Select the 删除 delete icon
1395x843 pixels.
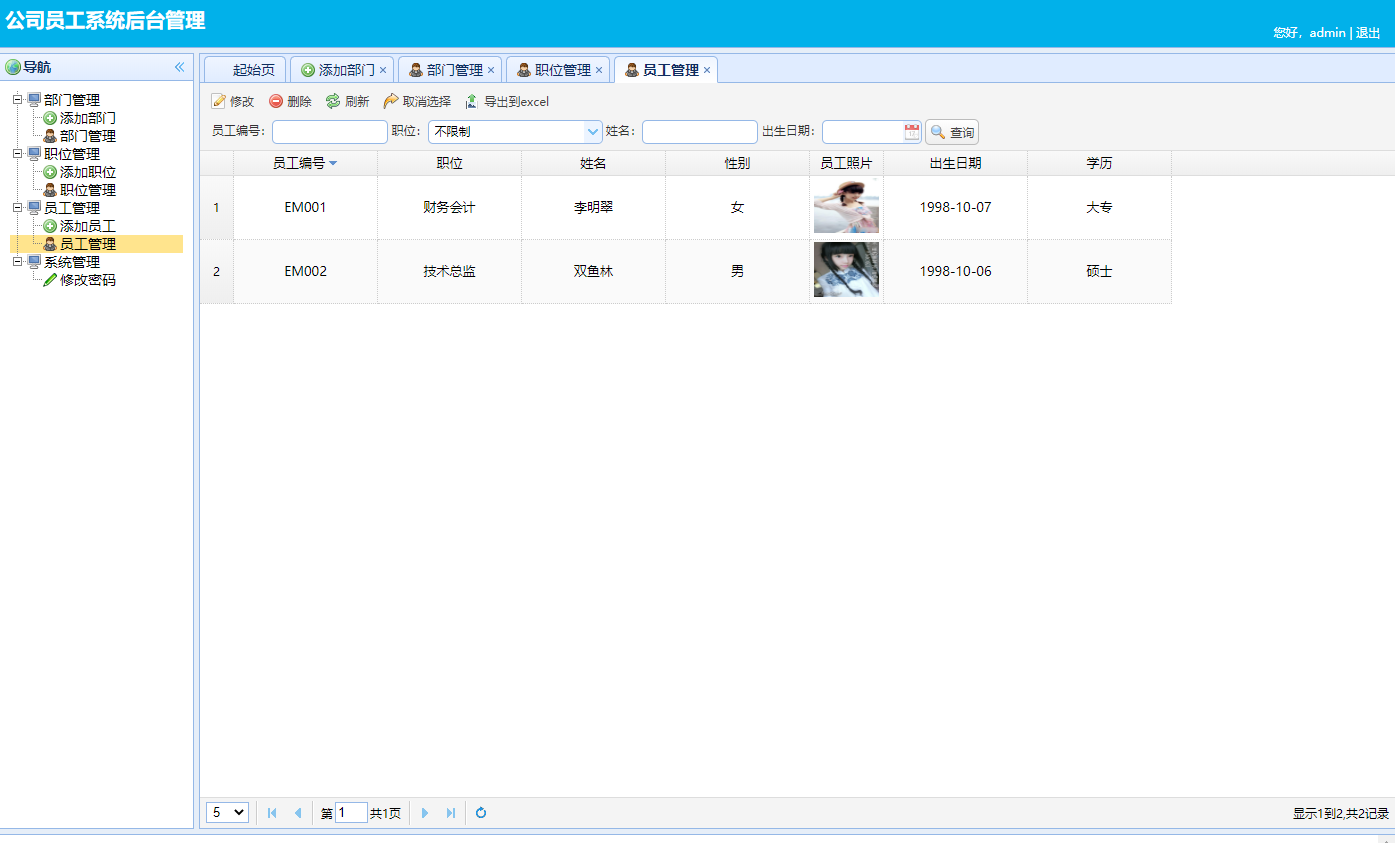[x=275, y=100]
